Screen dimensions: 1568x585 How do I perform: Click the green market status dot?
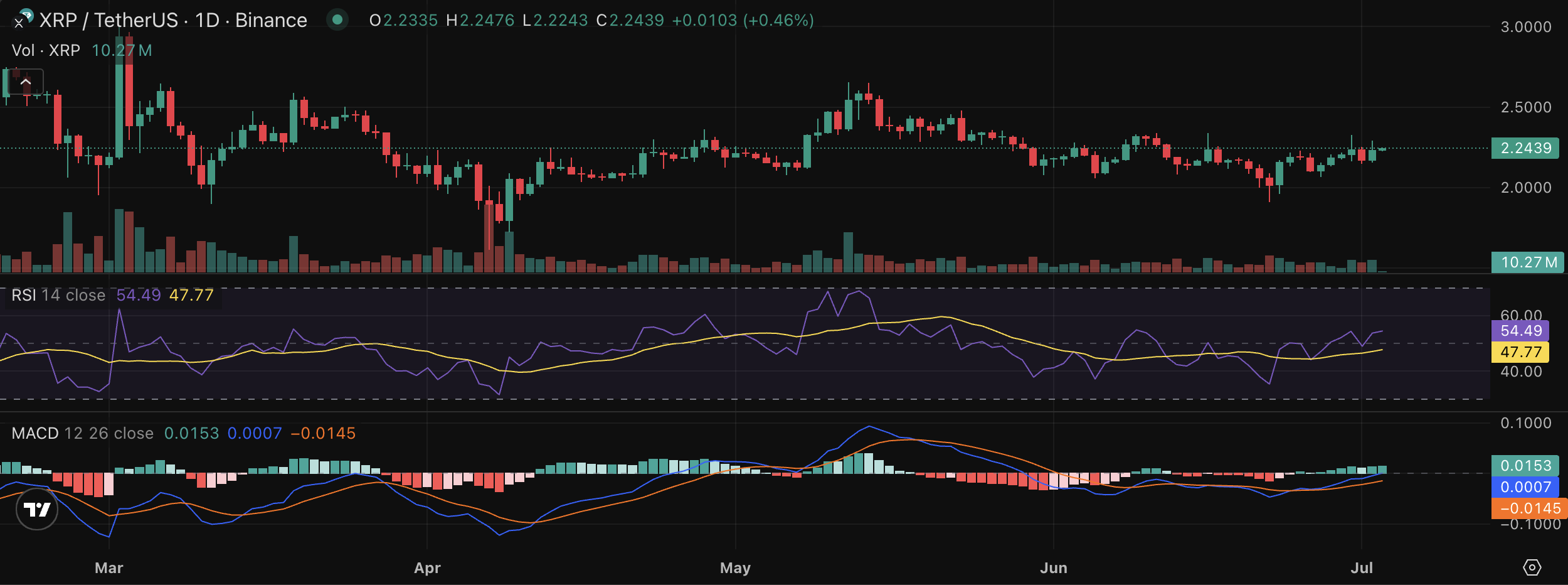(337, 20)
